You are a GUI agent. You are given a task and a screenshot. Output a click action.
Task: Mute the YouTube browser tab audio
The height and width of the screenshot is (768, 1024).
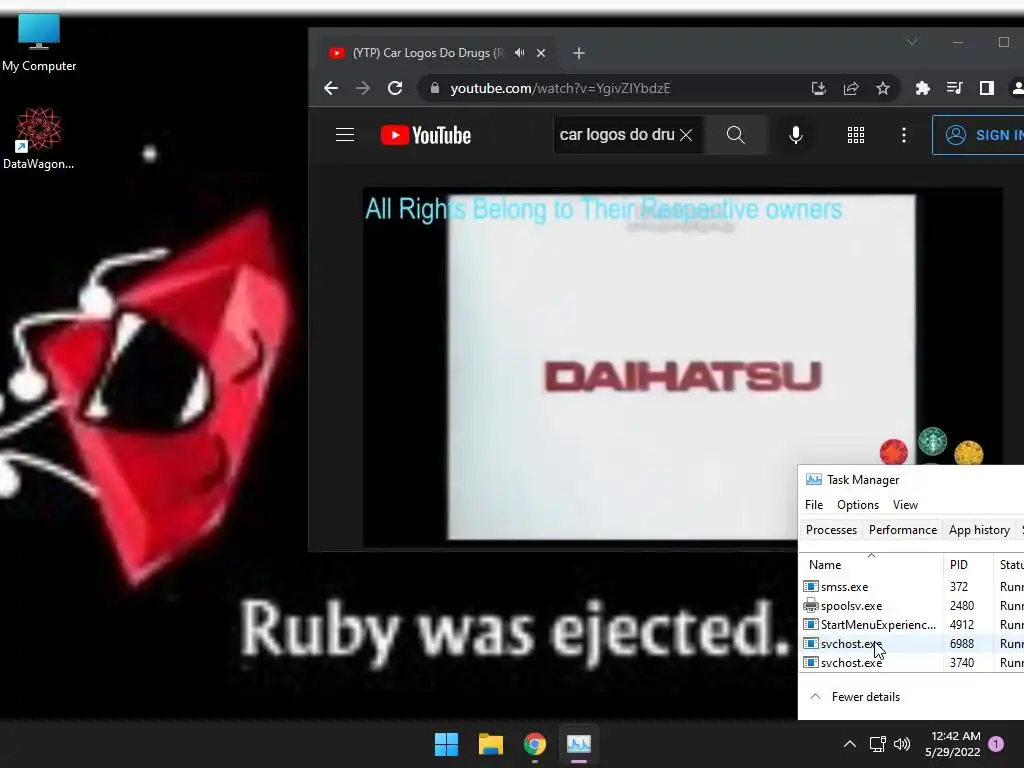[519, 53]
